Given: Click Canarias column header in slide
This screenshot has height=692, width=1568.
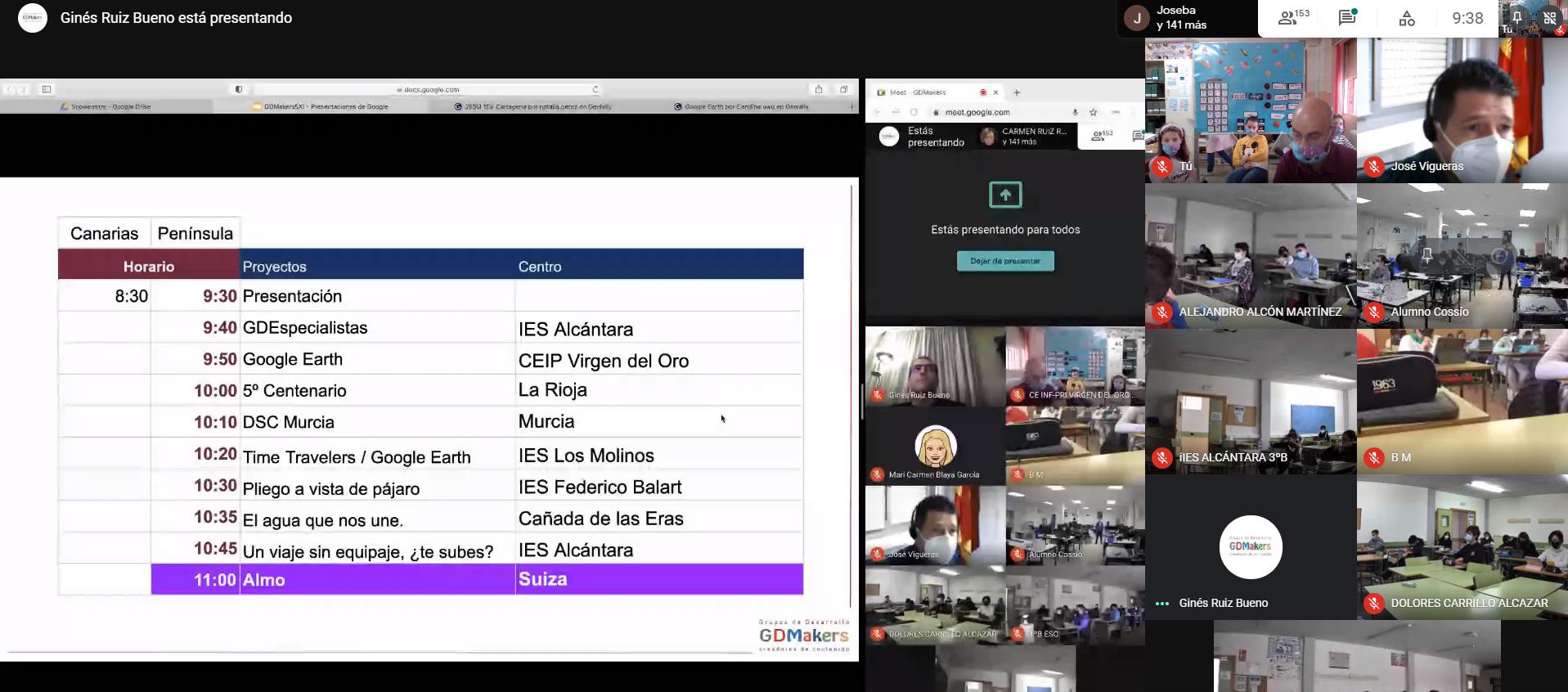Looking at the screenshot, I should tap(105, 233).
